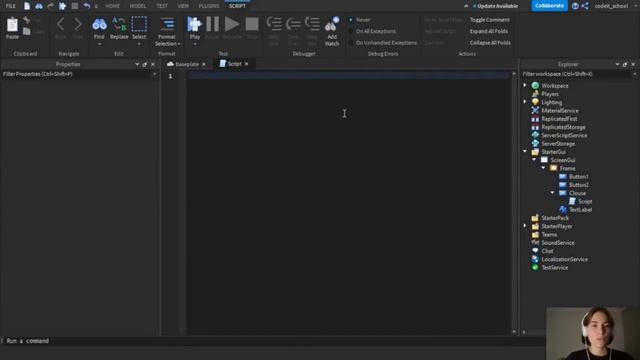
Task: Collapse the ScreenGui tree node
Action: point(534,160)
